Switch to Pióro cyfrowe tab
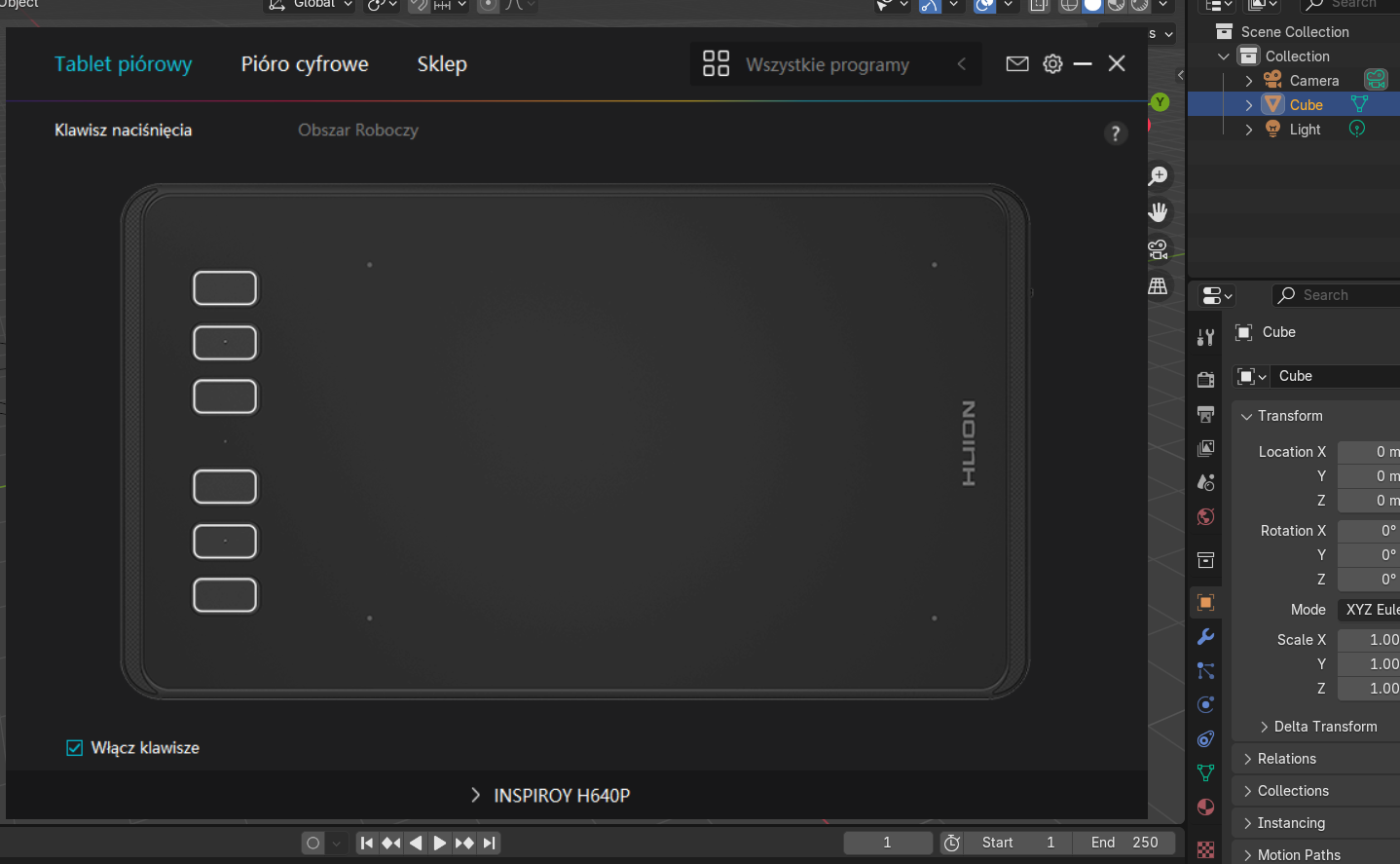This screenshot has width=1400, height=864. [x=305, y=64]
